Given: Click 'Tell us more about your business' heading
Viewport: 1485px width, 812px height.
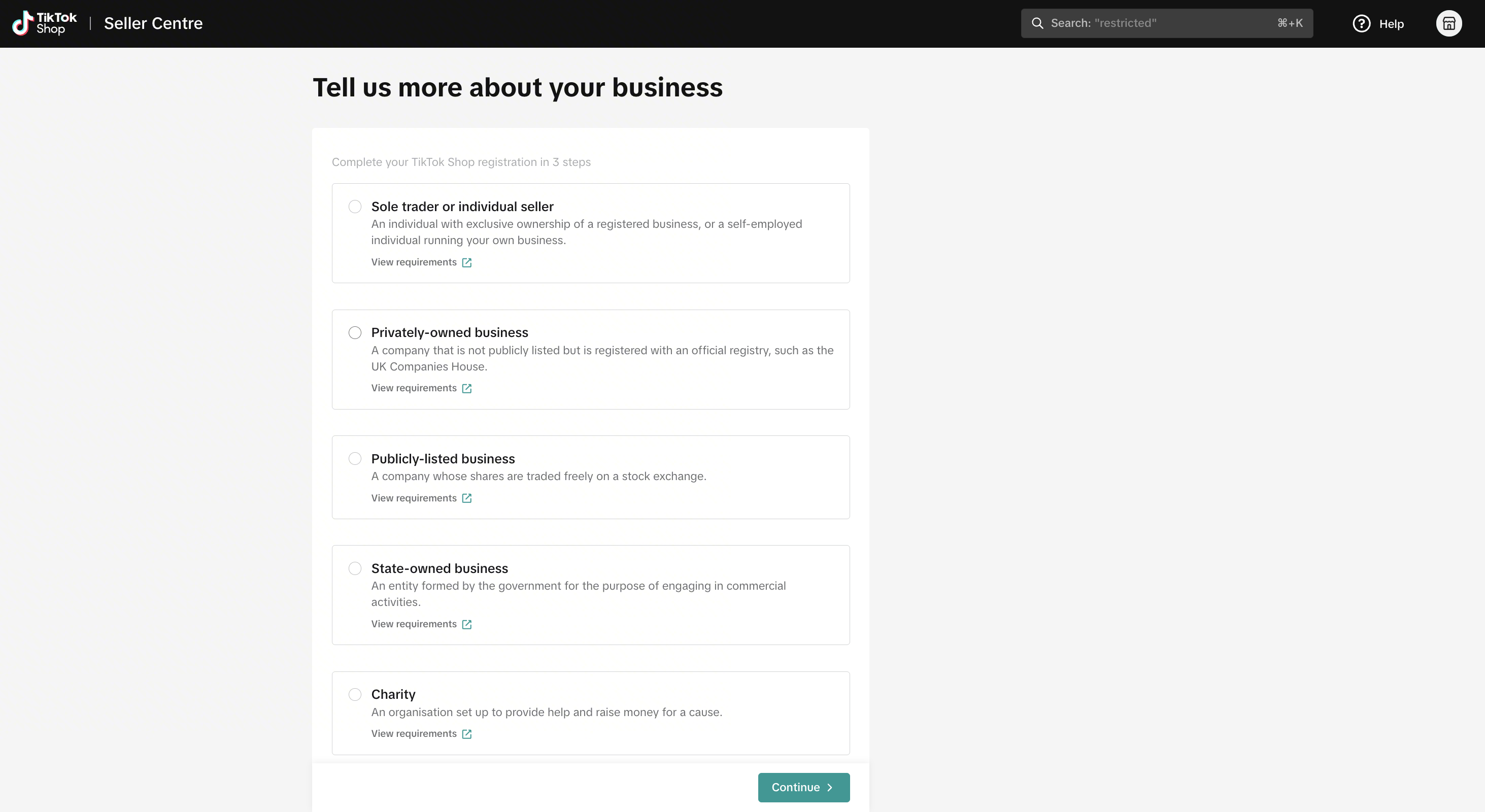Looking at the screenshot, I should point(518,88).
